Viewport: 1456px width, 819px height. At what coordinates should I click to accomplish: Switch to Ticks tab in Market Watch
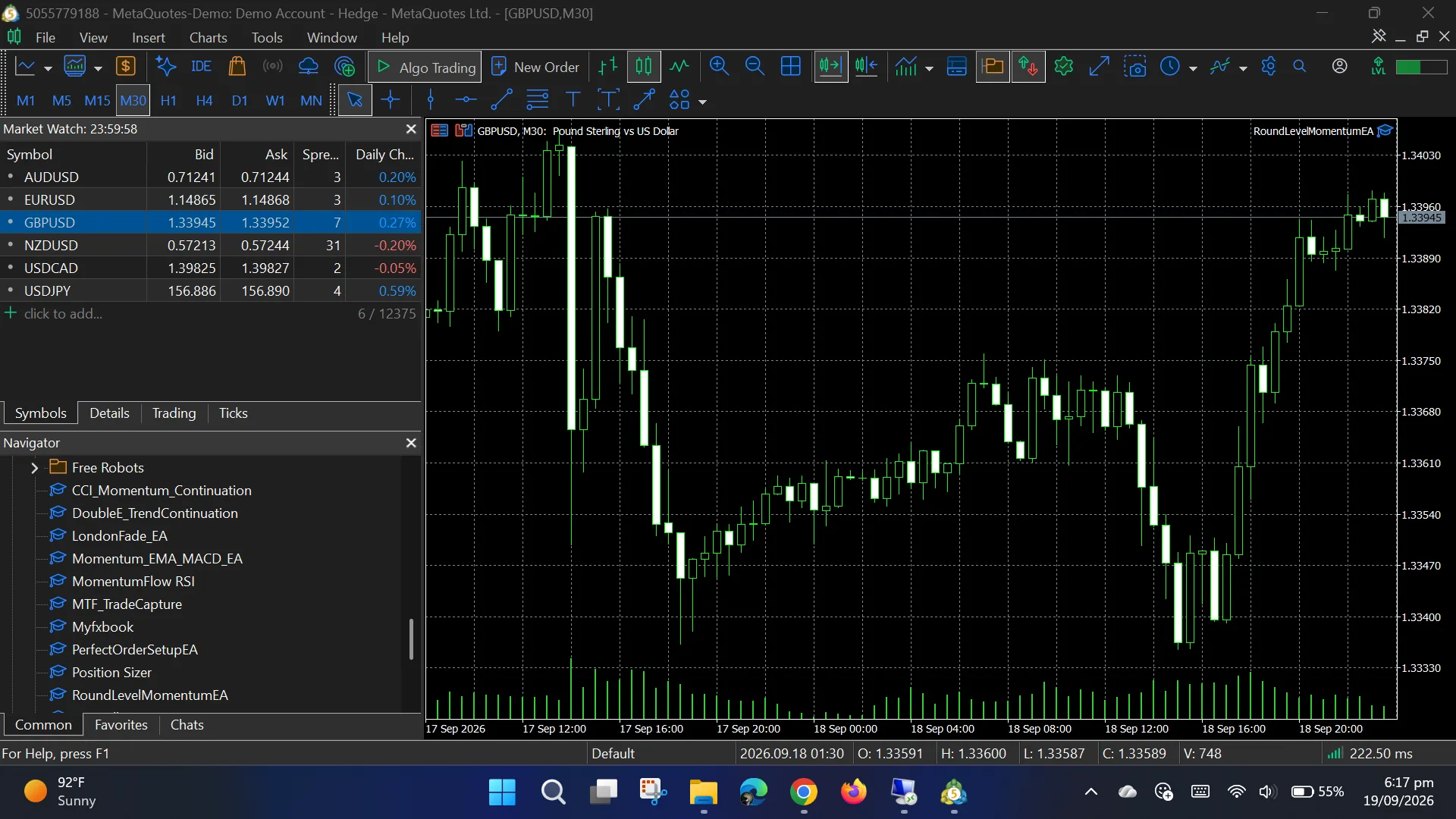click(x=233, y=413)
